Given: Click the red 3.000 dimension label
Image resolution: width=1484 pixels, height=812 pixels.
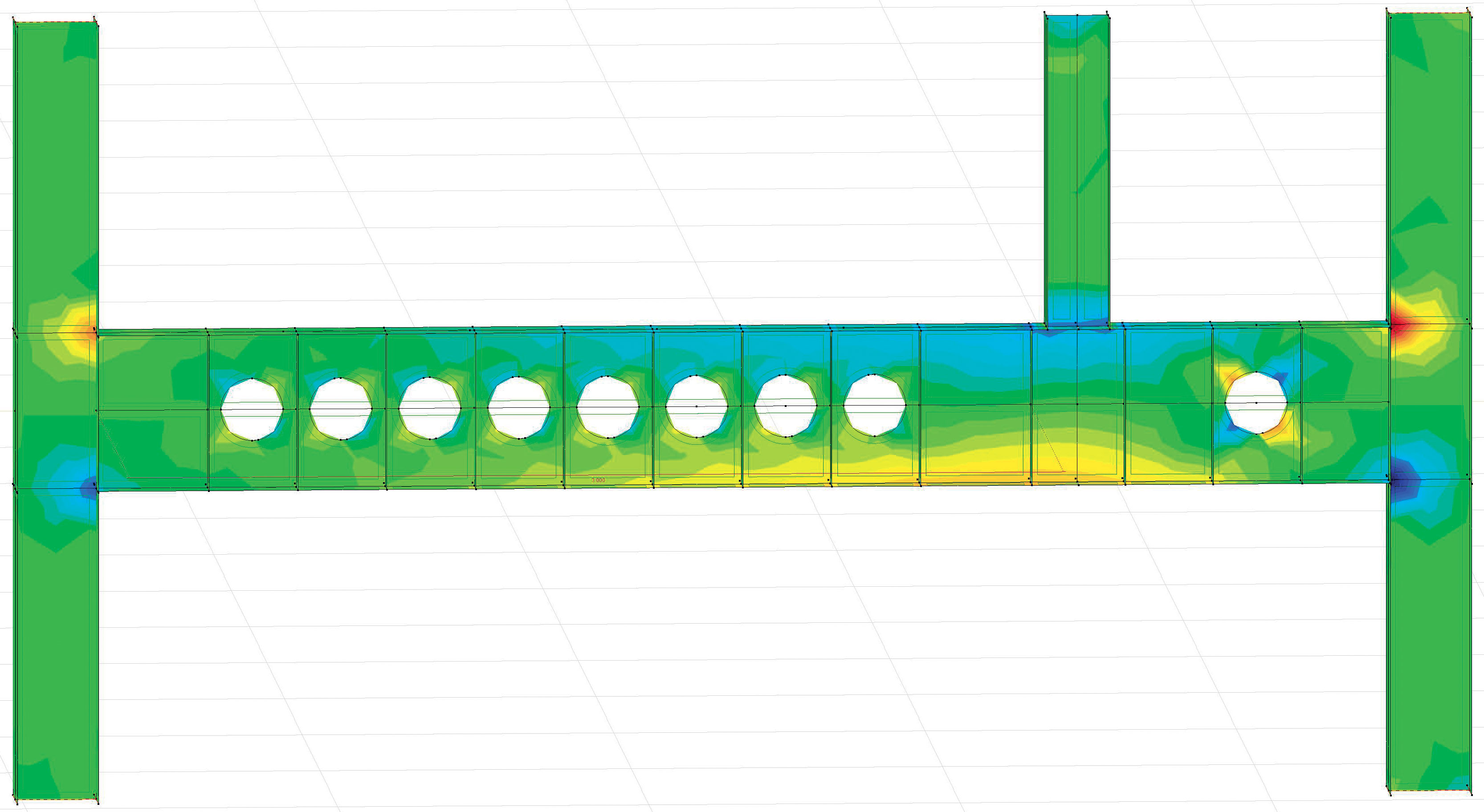Looking at the screenshot, I should coord(598,480).
